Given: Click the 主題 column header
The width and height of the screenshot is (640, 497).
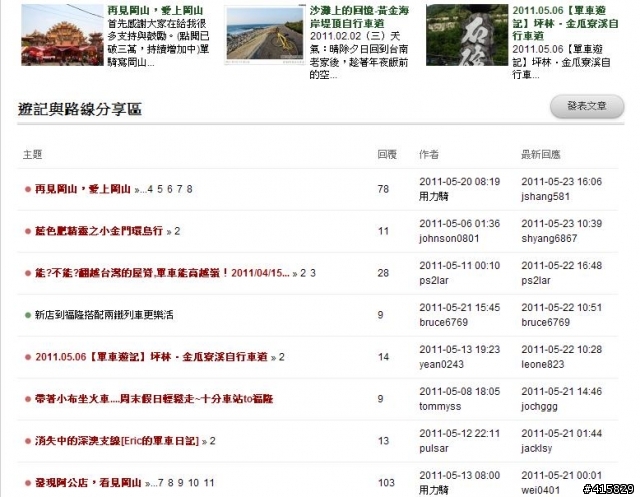Looking at the screenshot, I should (x=33, y=155).
